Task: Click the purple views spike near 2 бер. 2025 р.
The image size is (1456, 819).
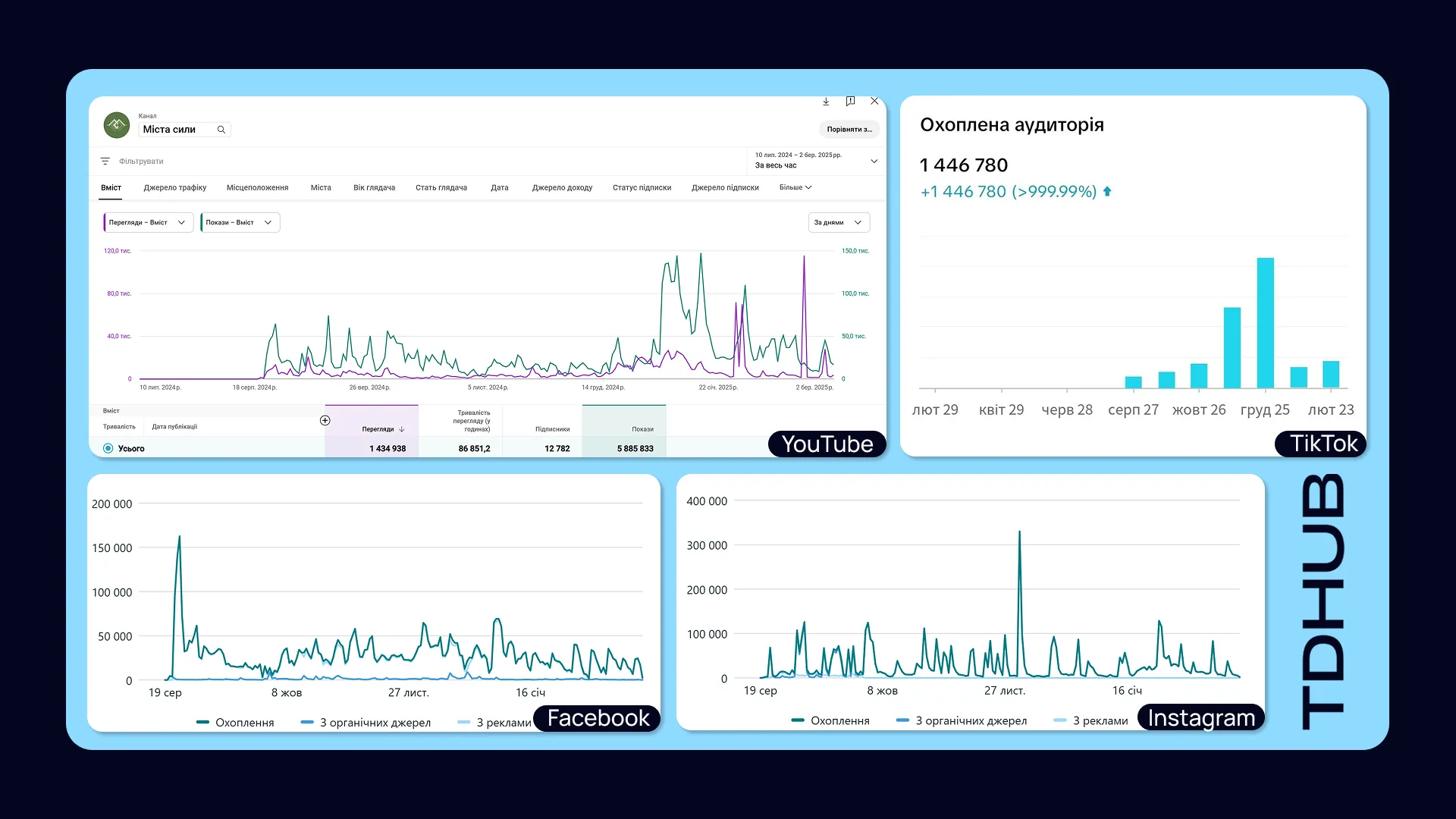Action: coord(804,258)
